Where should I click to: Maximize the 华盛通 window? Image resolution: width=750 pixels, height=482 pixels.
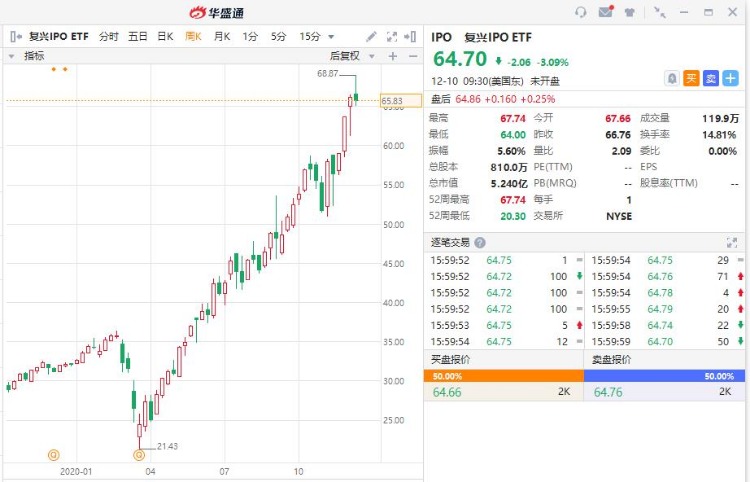point(708,12)
